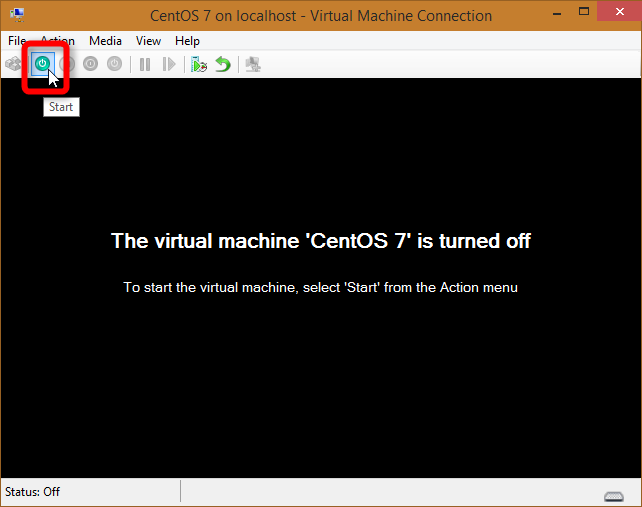Viewport: 642px width, 507px height.
Task: Click the Shut Down toolbar icon
Action: coord(90,64)
